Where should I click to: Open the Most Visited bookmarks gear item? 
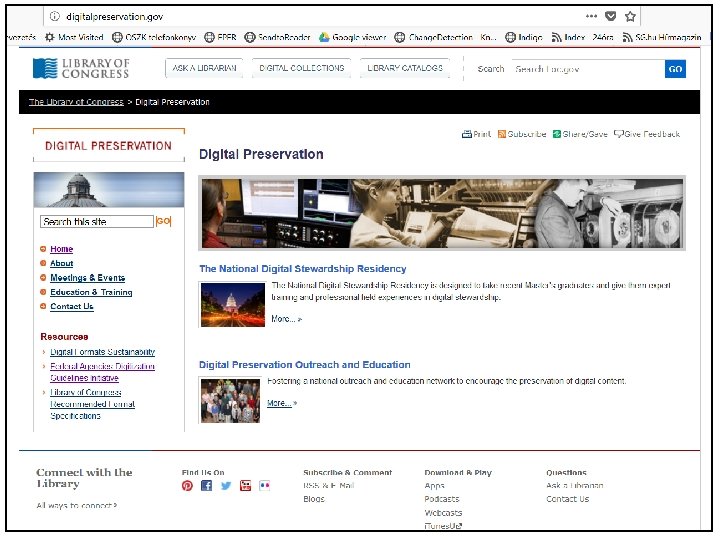tap(74, 37)
